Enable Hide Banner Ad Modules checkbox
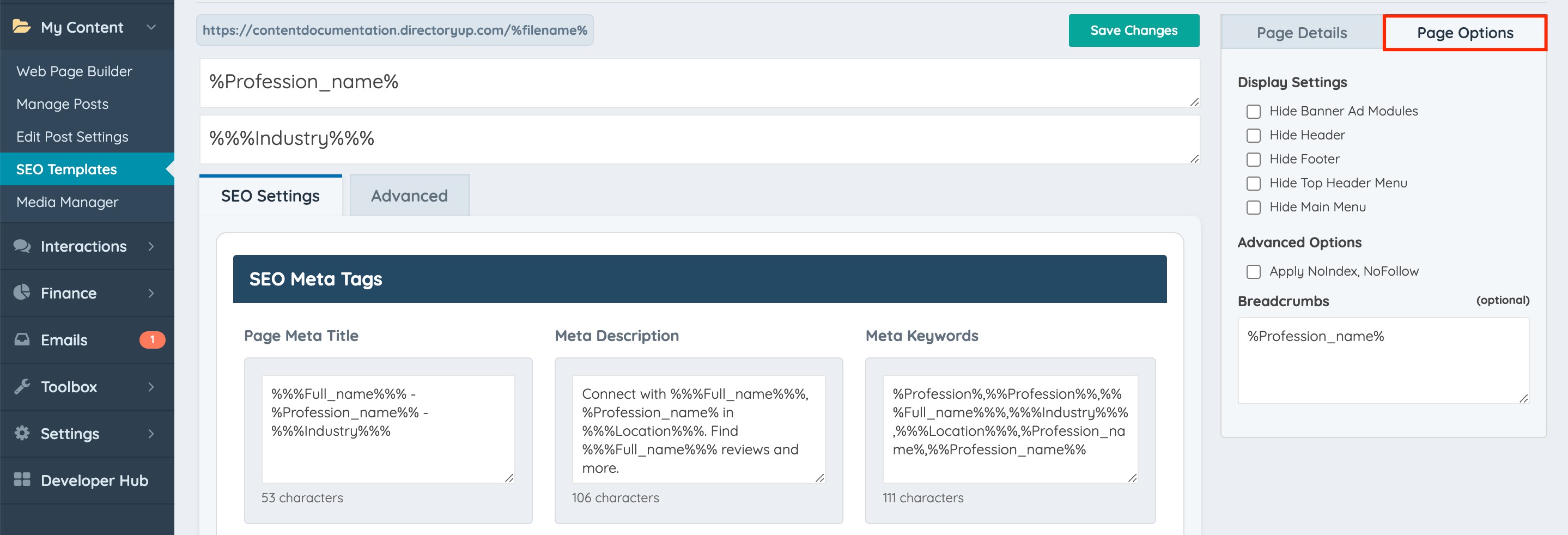 click(1253, 111)
